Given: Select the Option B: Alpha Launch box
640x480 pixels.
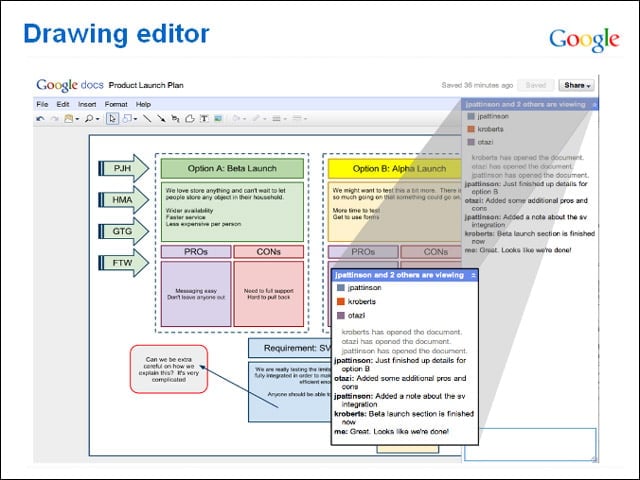Looking at the screenshot, I should click(x=395, y=169).
